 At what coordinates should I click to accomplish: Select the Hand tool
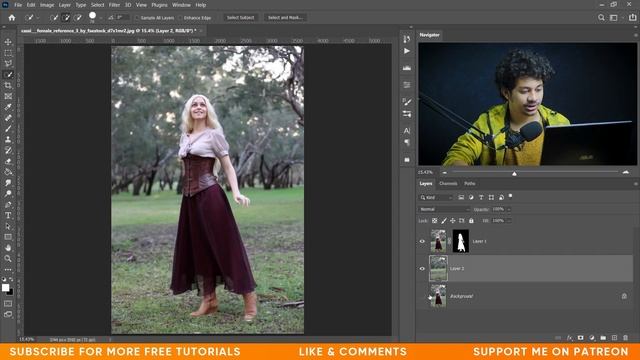coord(8,248)
